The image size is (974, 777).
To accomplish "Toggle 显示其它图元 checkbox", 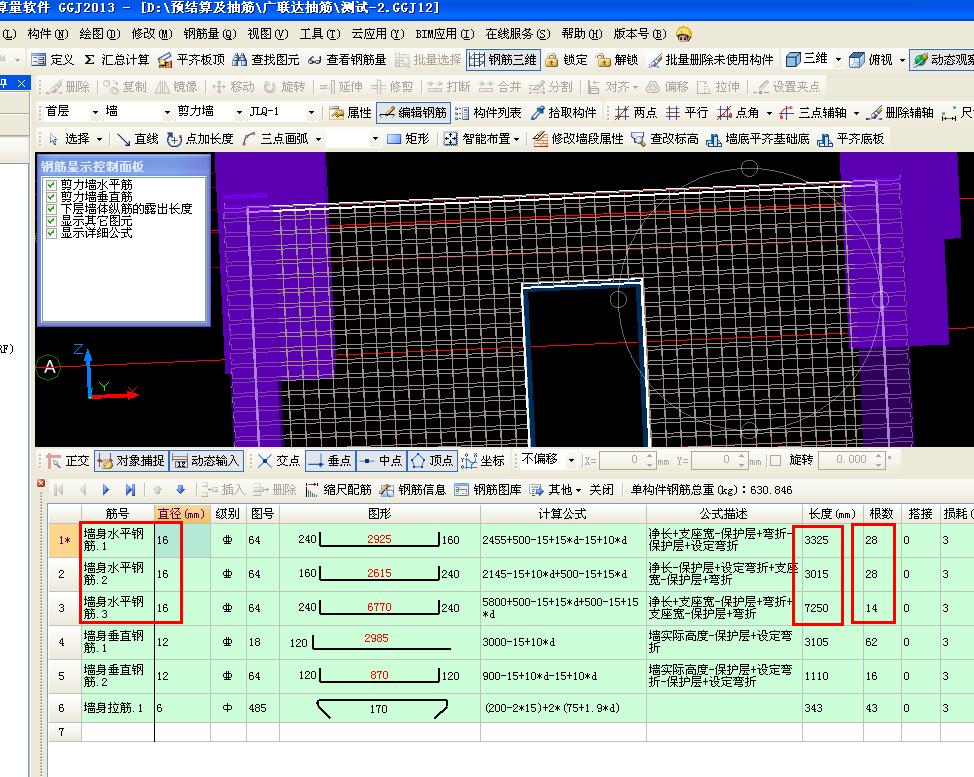I will pyautogui.click(x=51, y=221).
